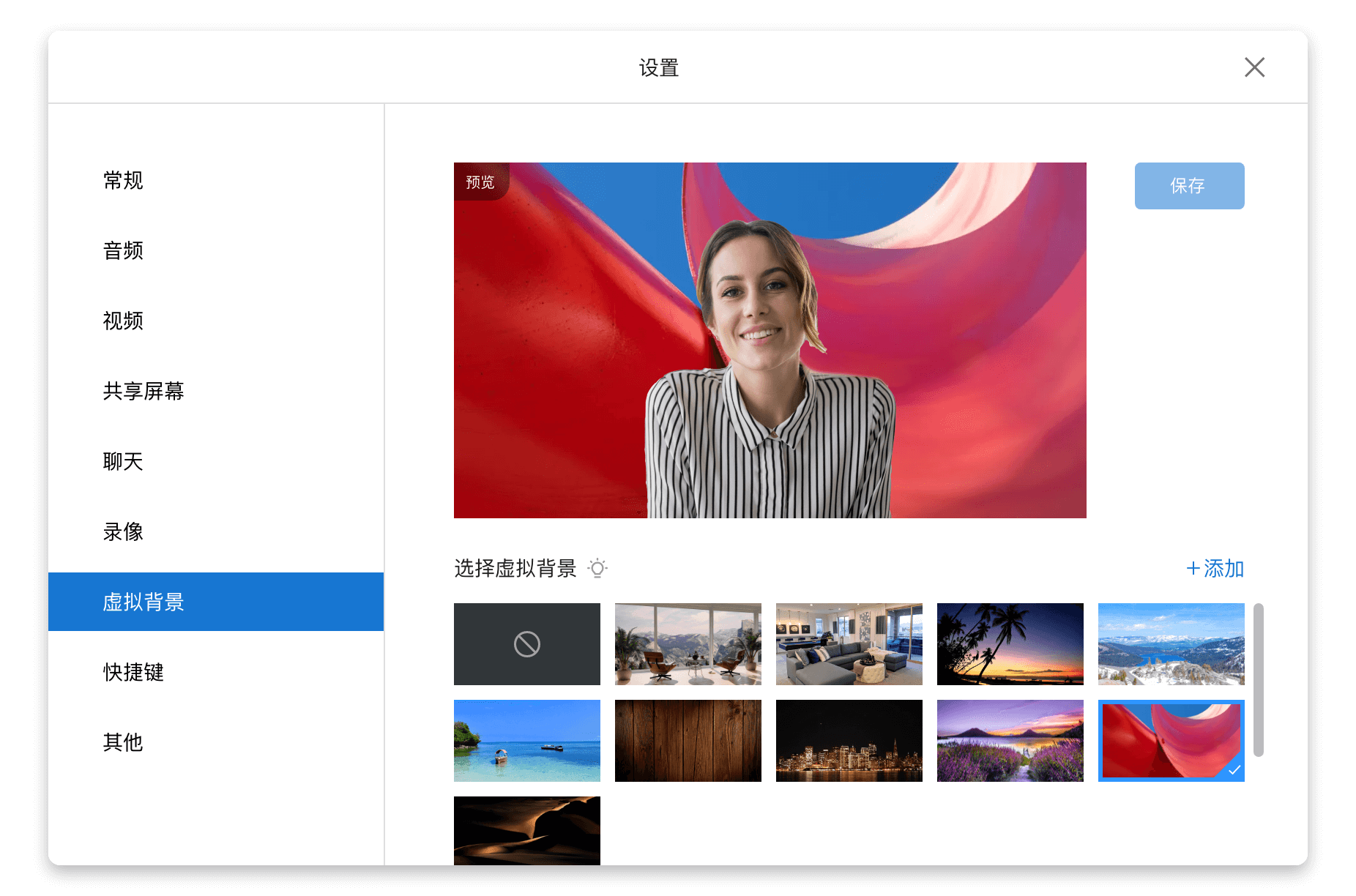Click the +添加 link to add background
This screenshot has width=1356, height=896.
(x=1215, y=569)
